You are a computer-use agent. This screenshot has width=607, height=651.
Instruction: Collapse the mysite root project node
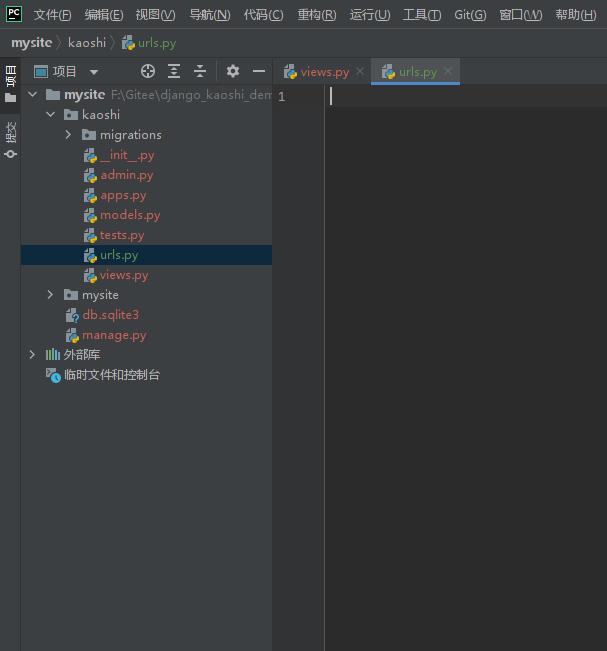tap(32, 95)
